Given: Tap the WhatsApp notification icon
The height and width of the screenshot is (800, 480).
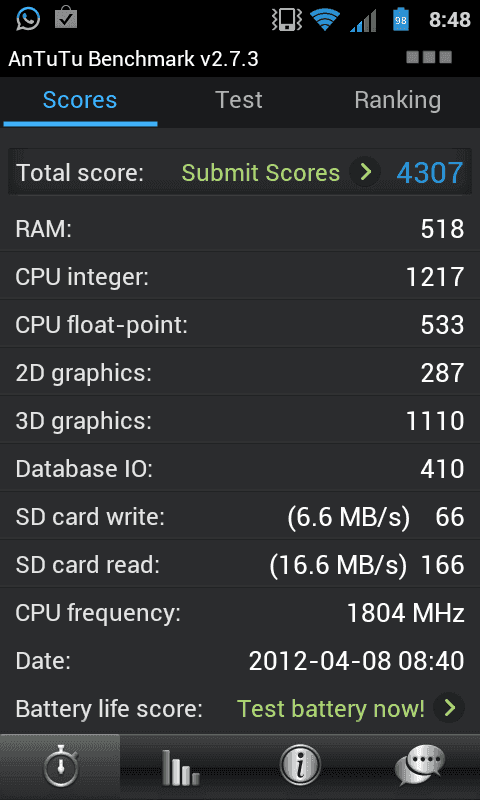Looking at the screenshot, I should click(28, 19).
